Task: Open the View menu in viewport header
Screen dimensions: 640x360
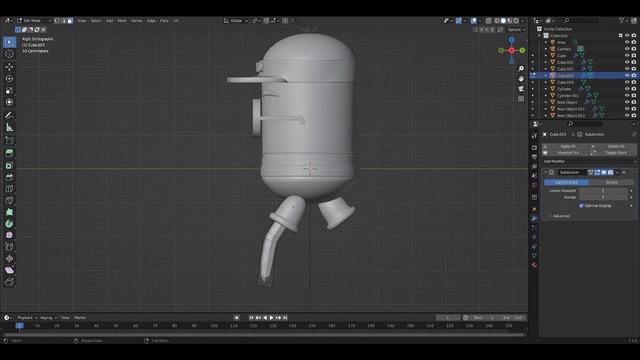Action: pos(82,20)
